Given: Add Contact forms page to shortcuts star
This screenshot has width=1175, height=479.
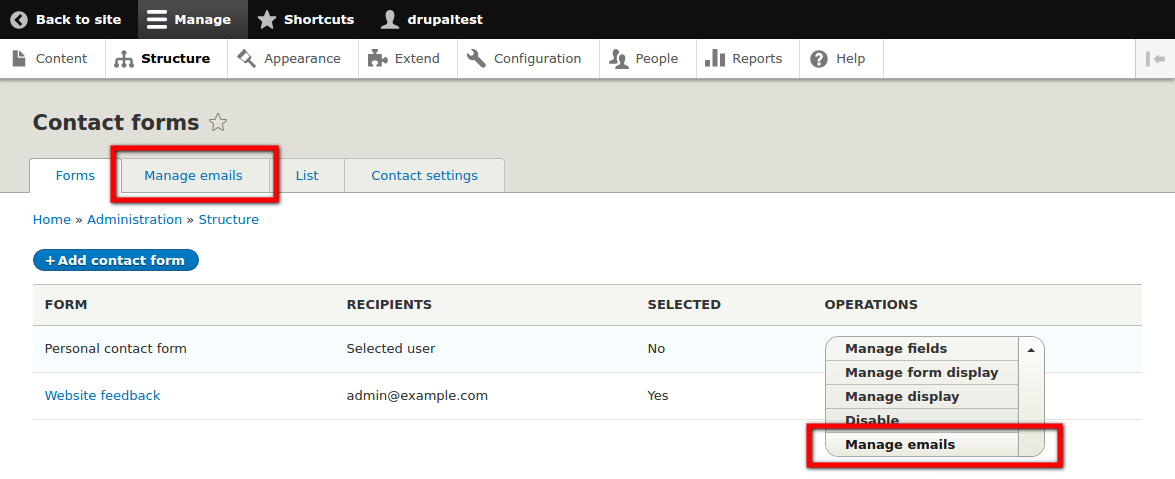Looking at the screenshot, I should [x=218, y=122].
